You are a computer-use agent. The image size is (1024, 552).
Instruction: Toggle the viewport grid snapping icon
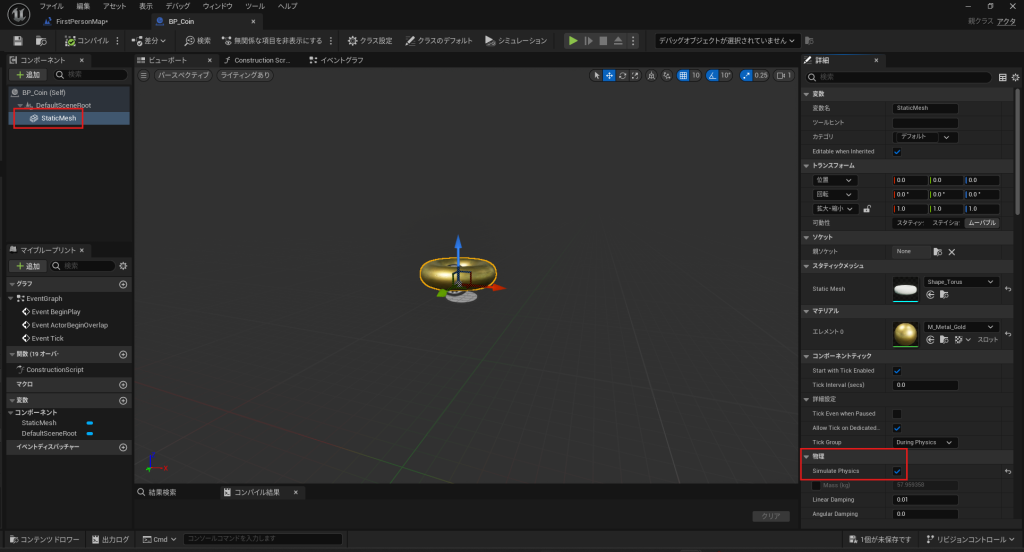point(683,75)
